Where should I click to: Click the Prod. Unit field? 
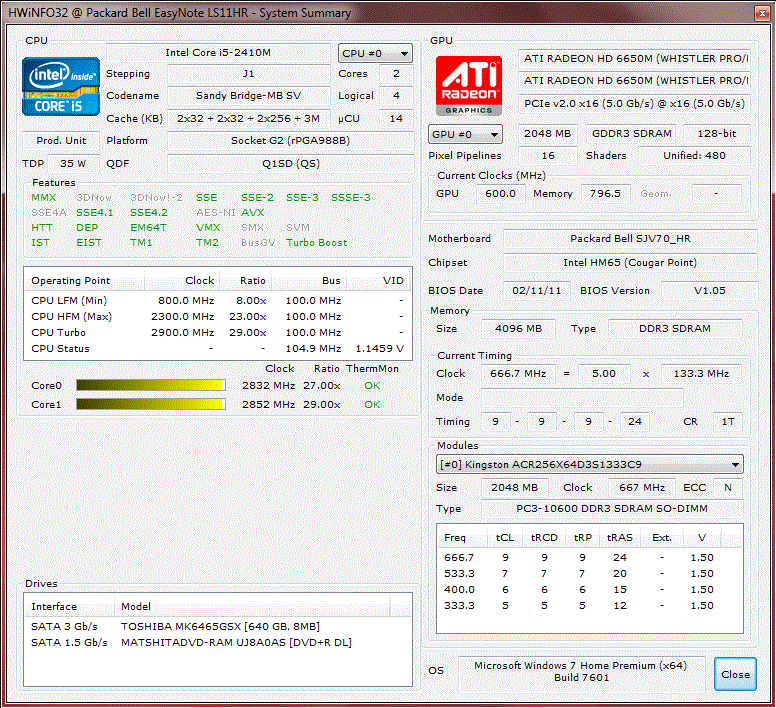point(61,141)
